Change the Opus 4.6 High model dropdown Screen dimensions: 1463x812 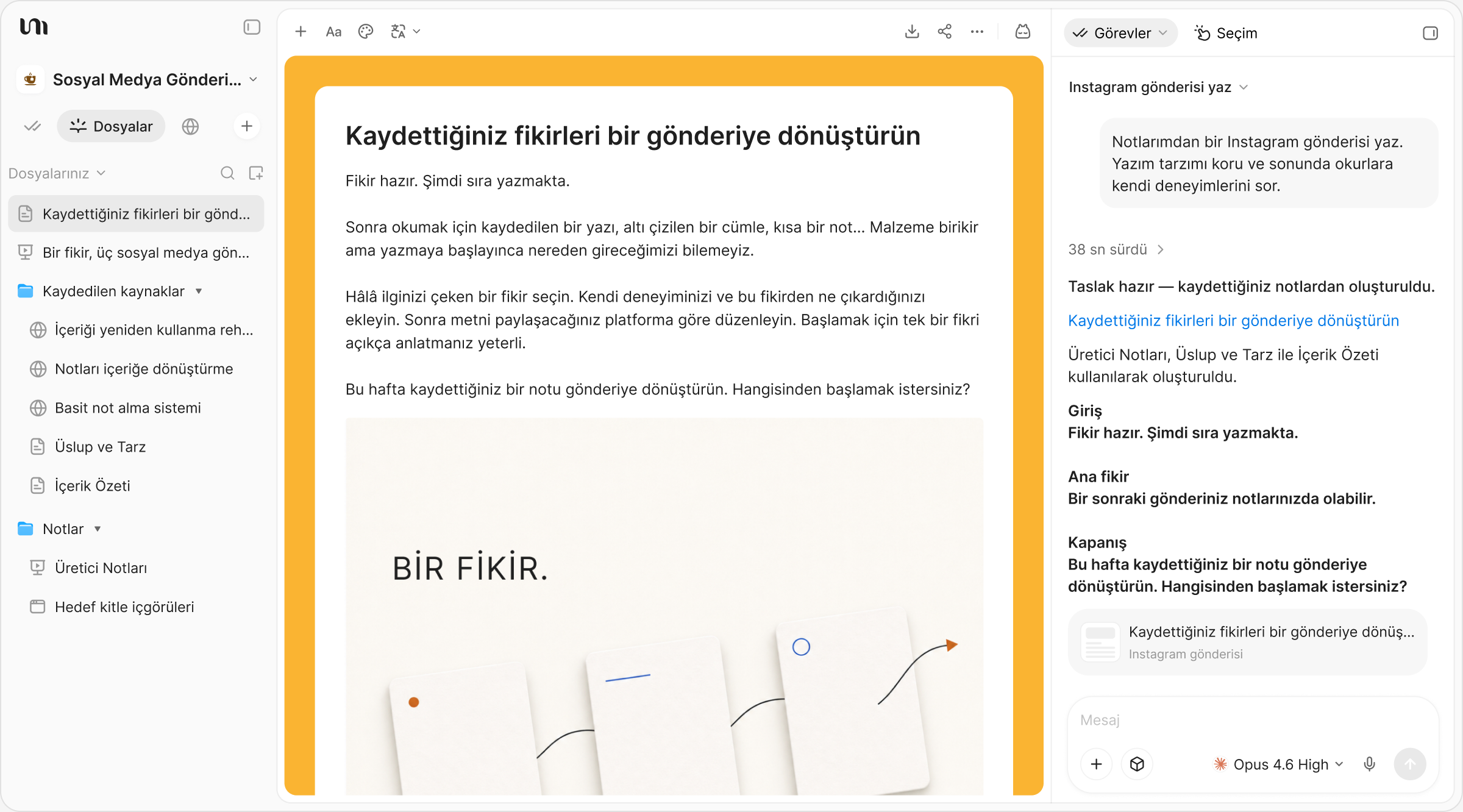1278,764
